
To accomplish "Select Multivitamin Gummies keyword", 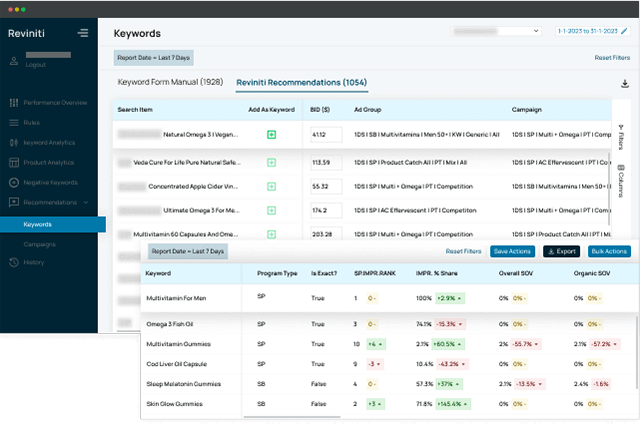I will (178, 344).
